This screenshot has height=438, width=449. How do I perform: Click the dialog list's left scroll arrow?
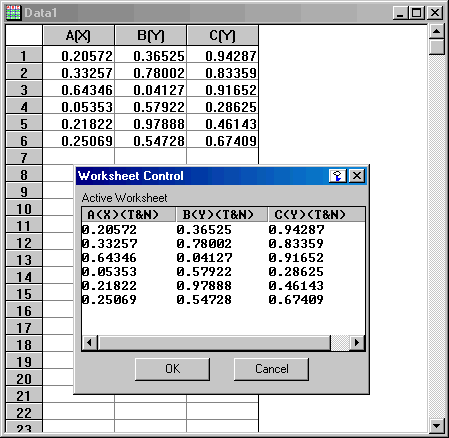point(90,343)
